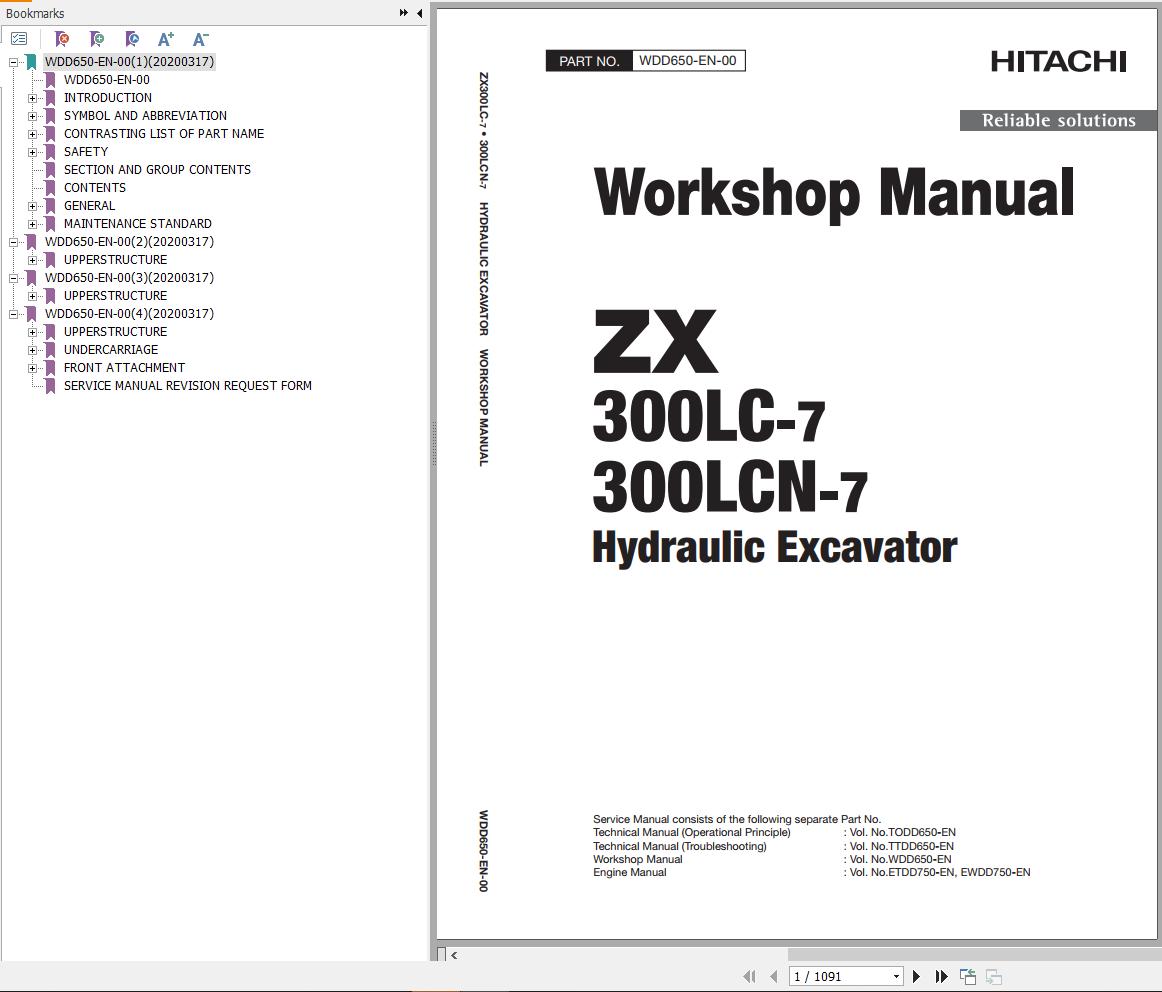
Task: Expand CONTRASTING LIST OF PART NAME node
Action: click(x=33, y=134)
